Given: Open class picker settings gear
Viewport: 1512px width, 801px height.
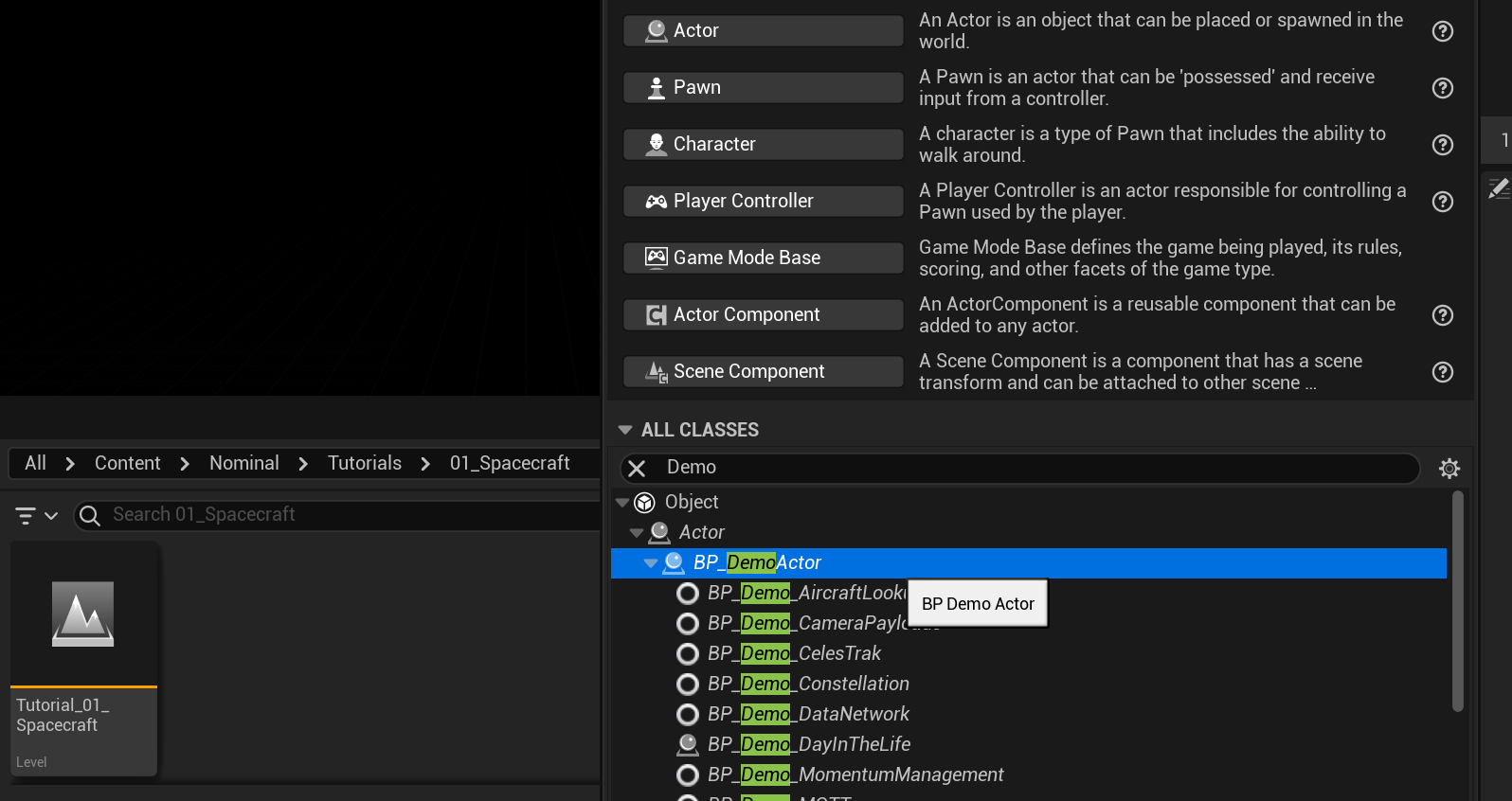Looking at the screenshot, I should click(1449, 468).
